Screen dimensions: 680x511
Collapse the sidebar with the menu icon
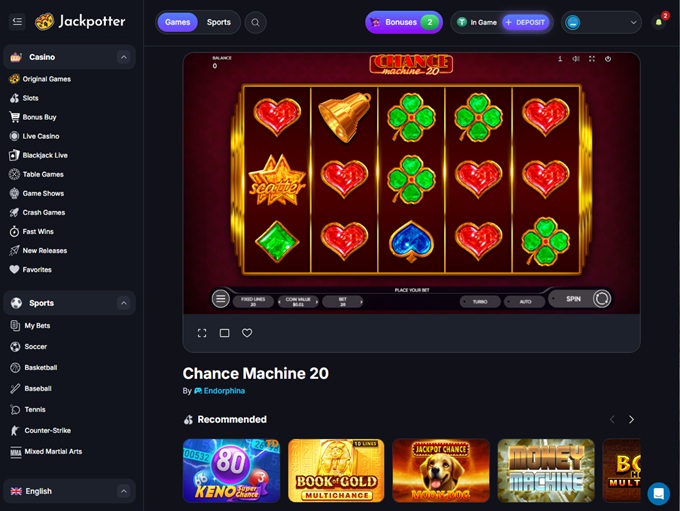coord(17,21)
